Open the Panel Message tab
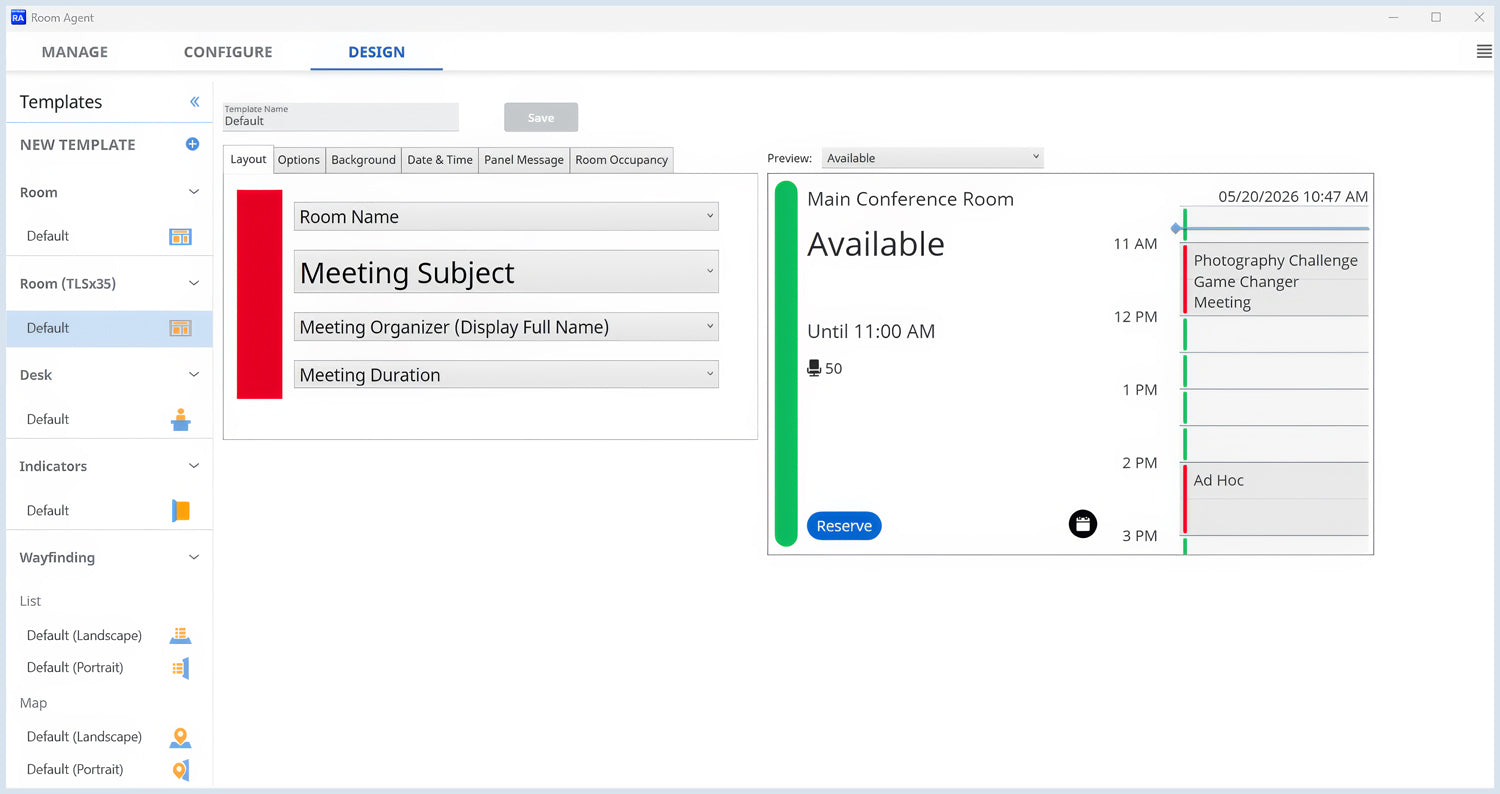Screen dimensions: 1500x794 pyautogui.click(x=524, y=160)
